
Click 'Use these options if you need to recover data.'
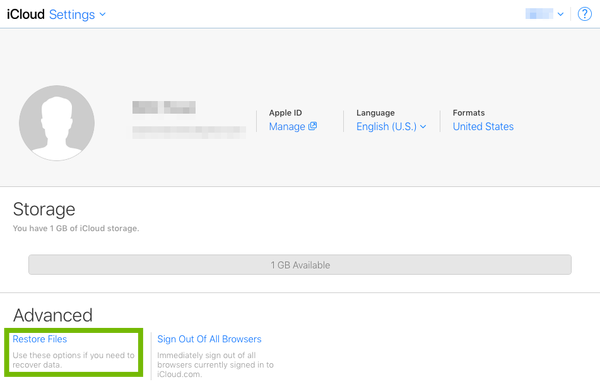(x=73, y=360)
